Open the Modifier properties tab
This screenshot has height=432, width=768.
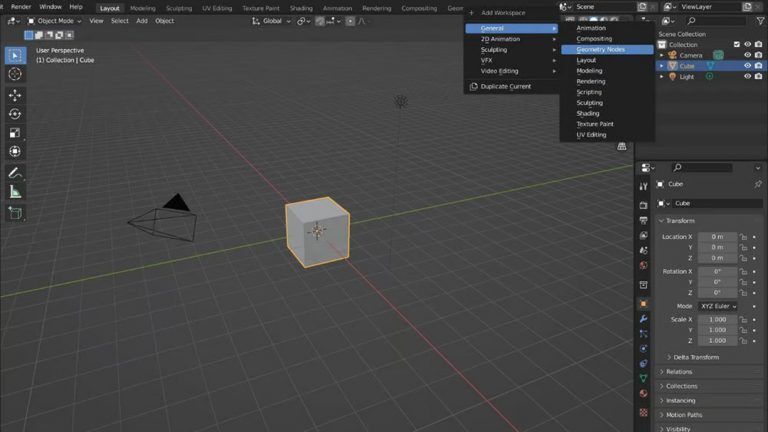pyautogui.click(x=644, y=319)
